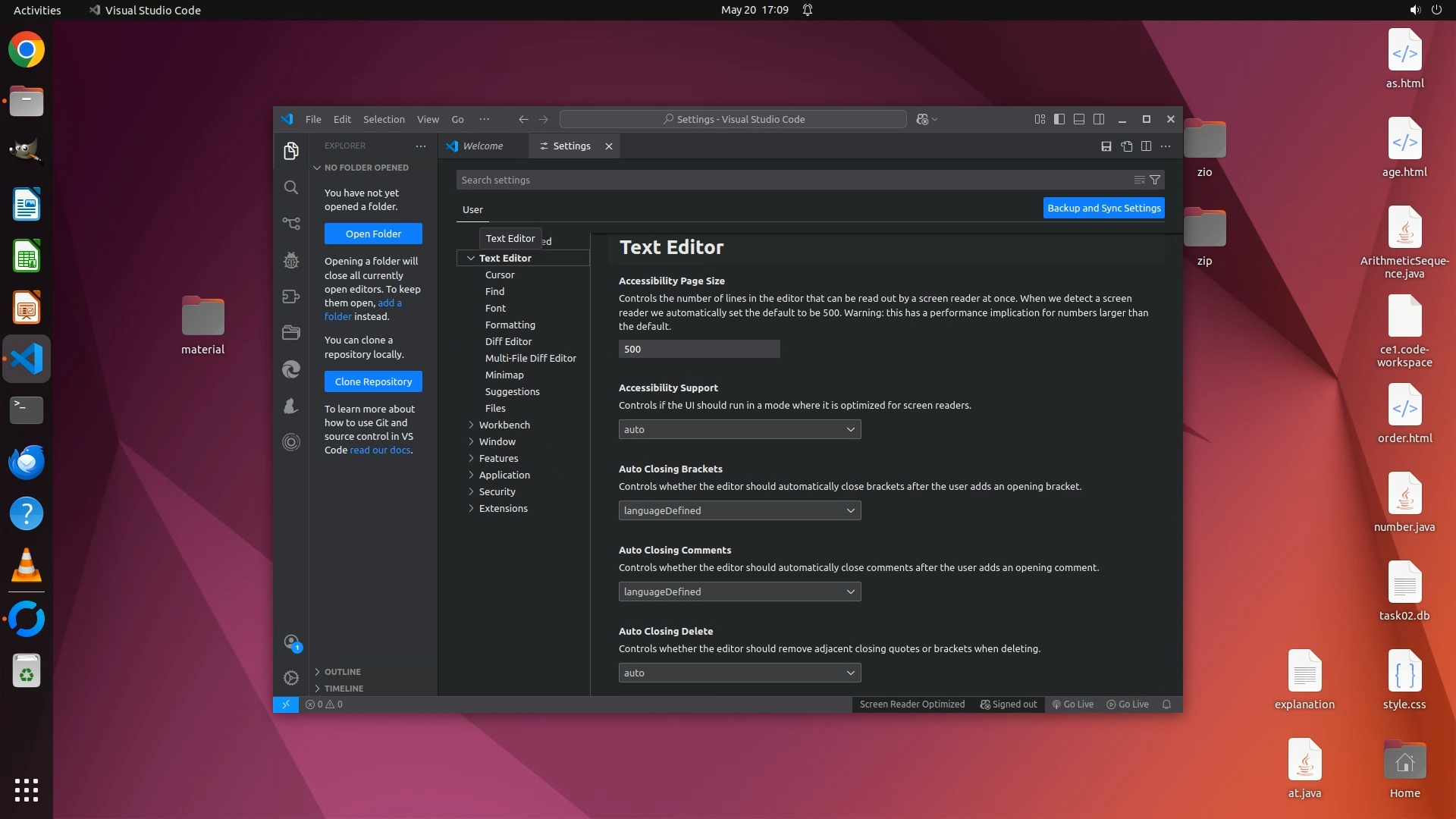
Task: Open Source Control view icon
Action: (291, 224)
